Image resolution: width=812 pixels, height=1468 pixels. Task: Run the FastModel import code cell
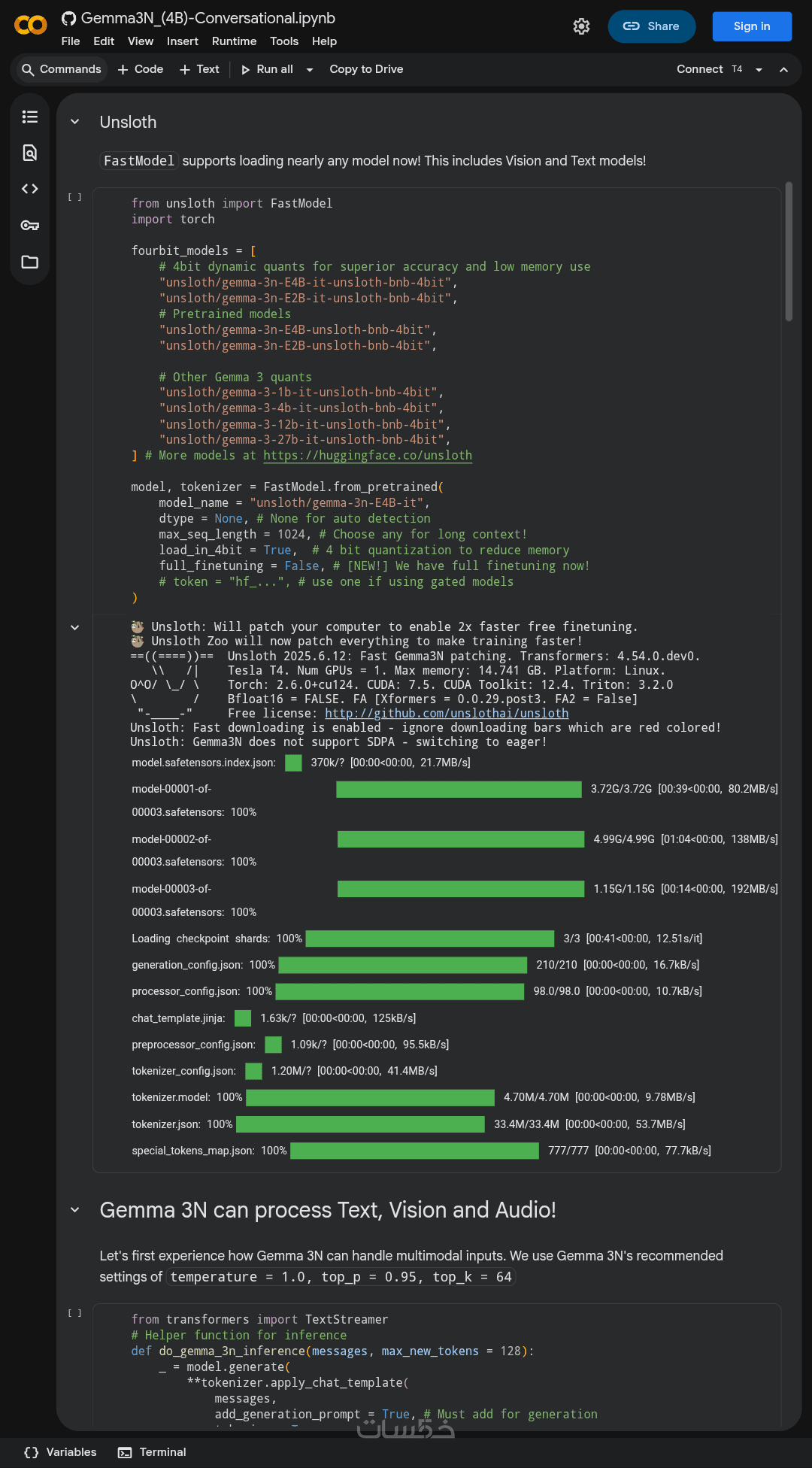pyautogui.click(x=74, y=197)
